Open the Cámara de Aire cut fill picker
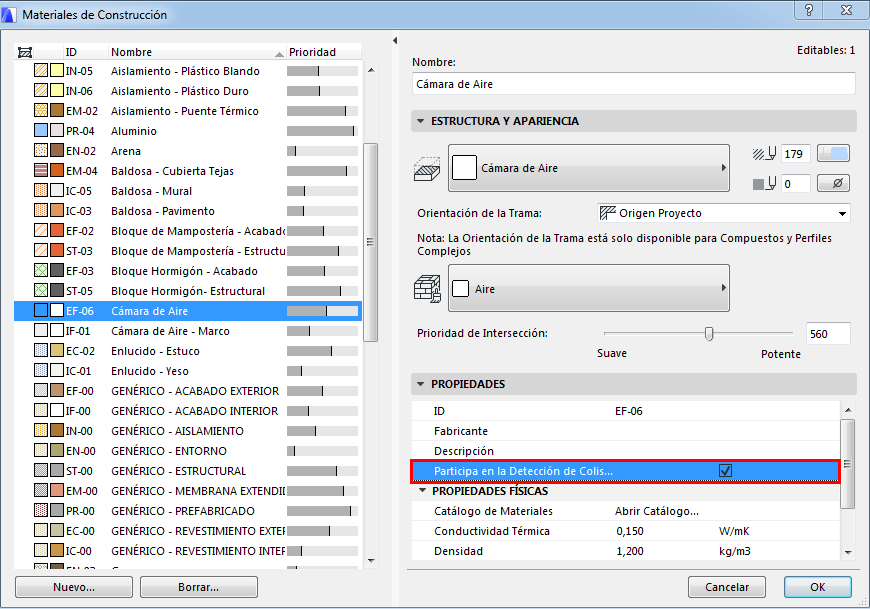The image size is (870, 609). [589, 168]
